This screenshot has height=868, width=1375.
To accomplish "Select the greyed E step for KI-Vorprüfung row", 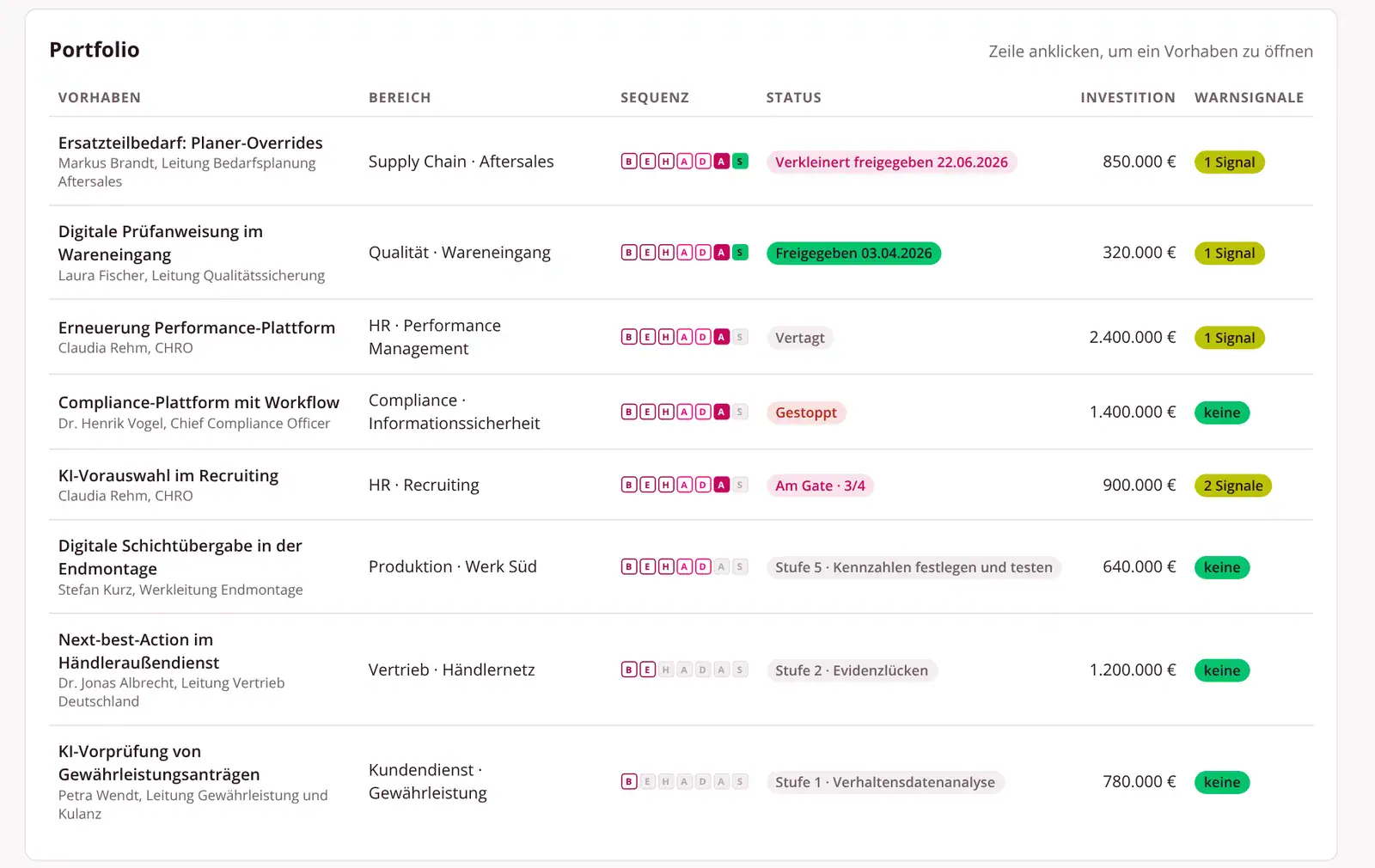I will tap(648, 781).
